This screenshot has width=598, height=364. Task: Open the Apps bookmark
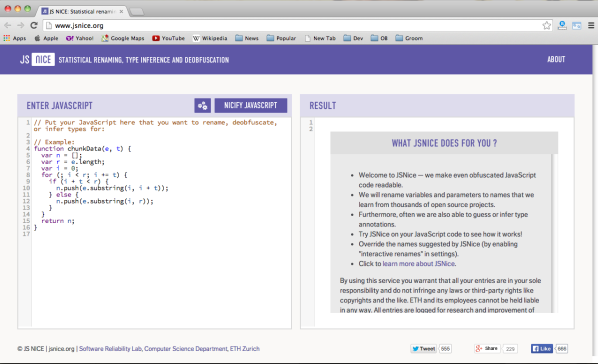pyautogui.click(x=15, y=38)
